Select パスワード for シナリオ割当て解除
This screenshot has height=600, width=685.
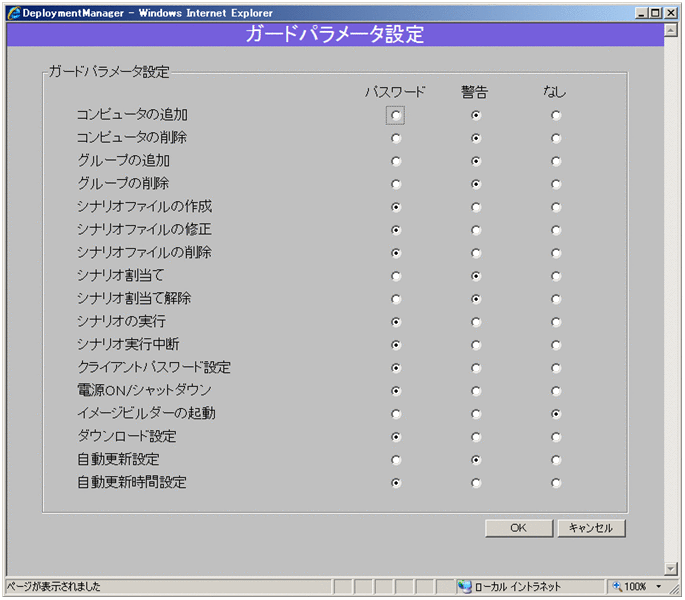point(396,299)
